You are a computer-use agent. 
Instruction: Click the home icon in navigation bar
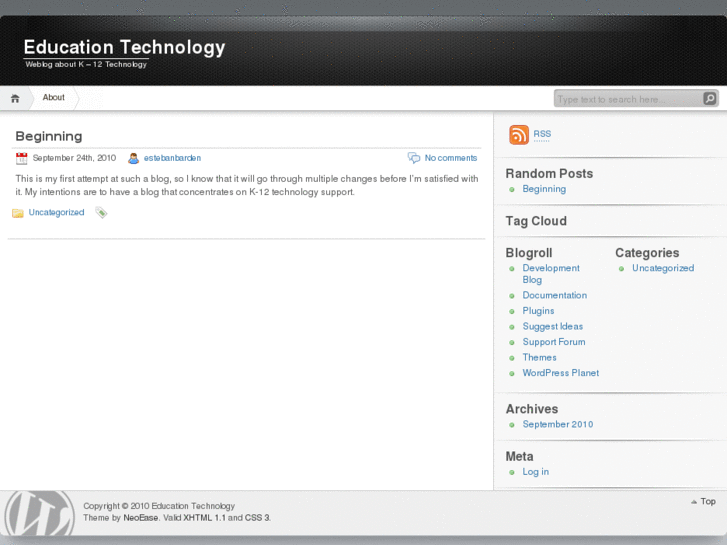tap(15, 98)
